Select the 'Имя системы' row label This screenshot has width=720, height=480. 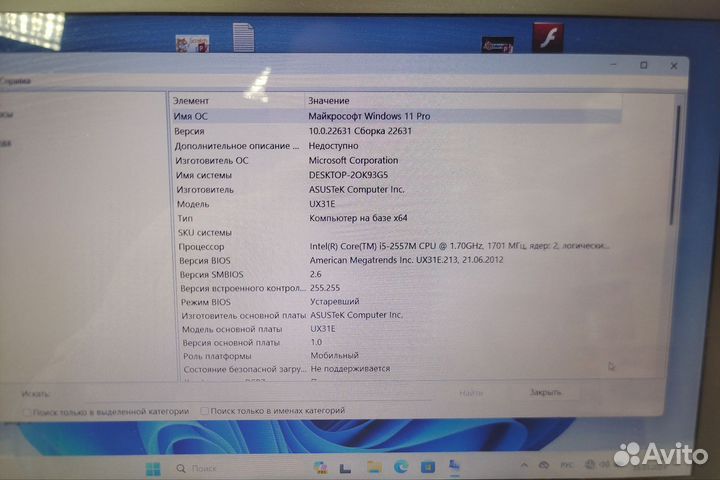pyautogui.click(x=204, y=175)
